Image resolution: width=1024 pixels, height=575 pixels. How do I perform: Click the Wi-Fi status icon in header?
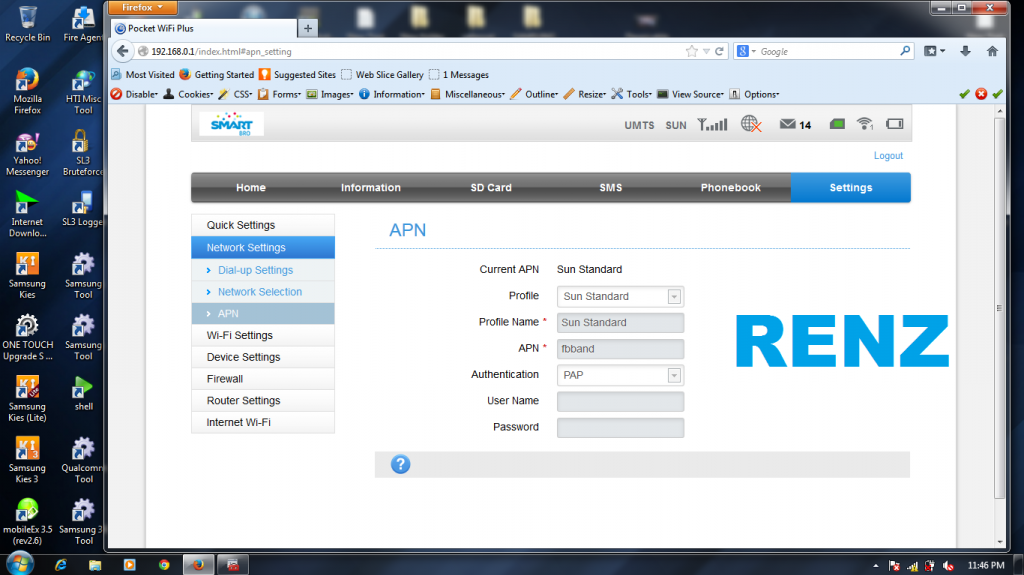pos(865,123)
